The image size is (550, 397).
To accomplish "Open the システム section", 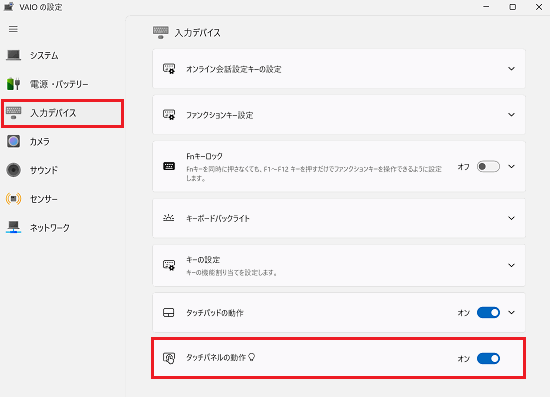I will tap(62, 55).
